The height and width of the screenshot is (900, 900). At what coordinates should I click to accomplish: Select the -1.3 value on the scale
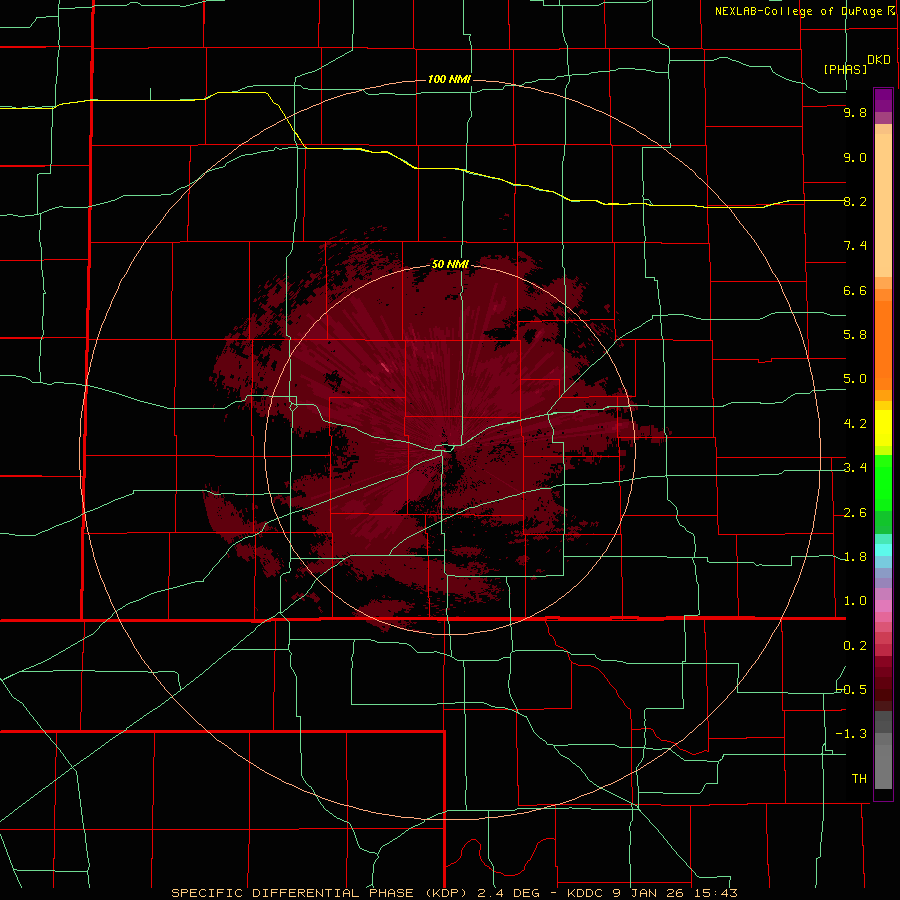(x=852, y=734)
